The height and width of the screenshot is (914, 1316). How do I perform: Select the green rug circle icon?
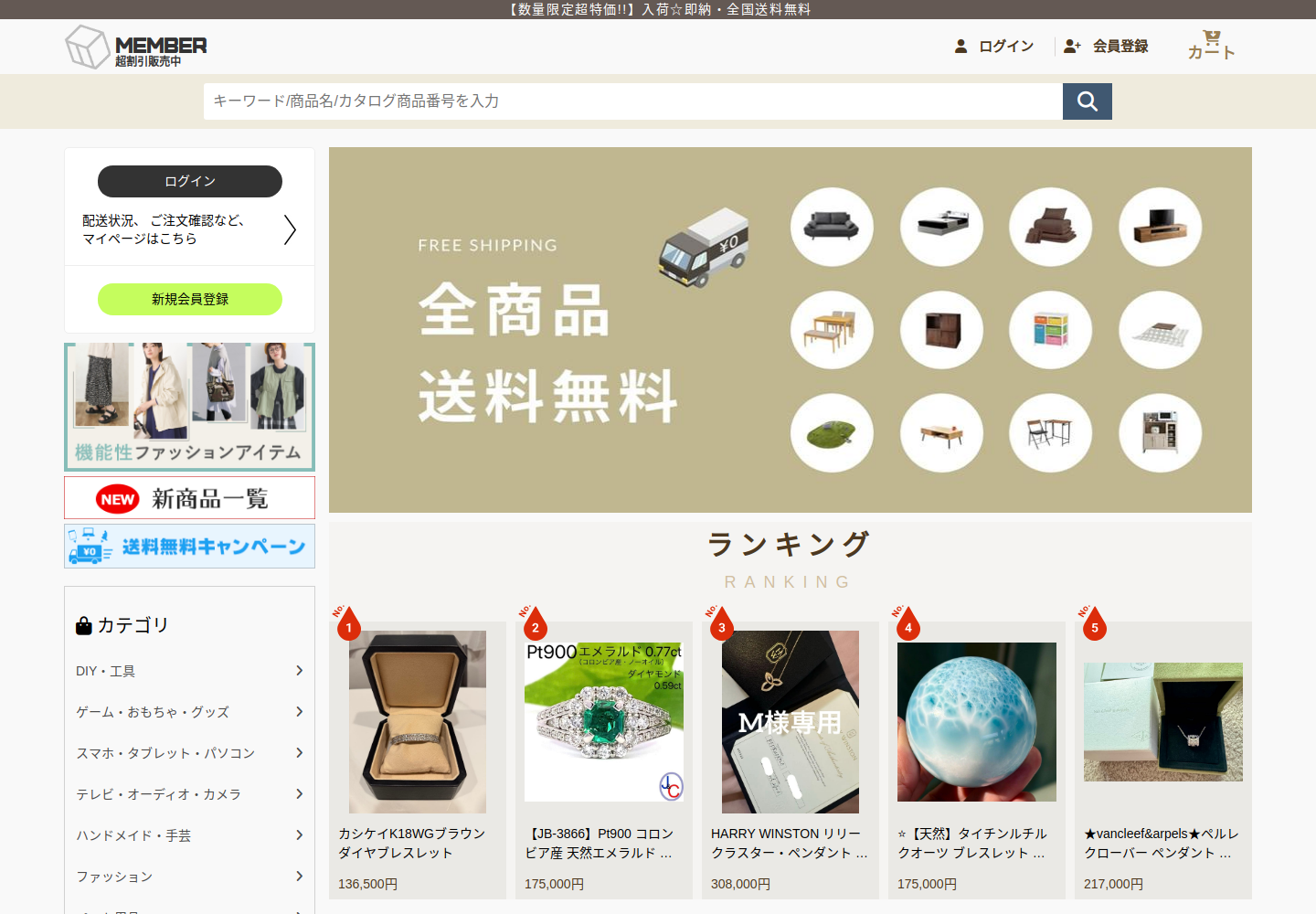click(832, 433)
